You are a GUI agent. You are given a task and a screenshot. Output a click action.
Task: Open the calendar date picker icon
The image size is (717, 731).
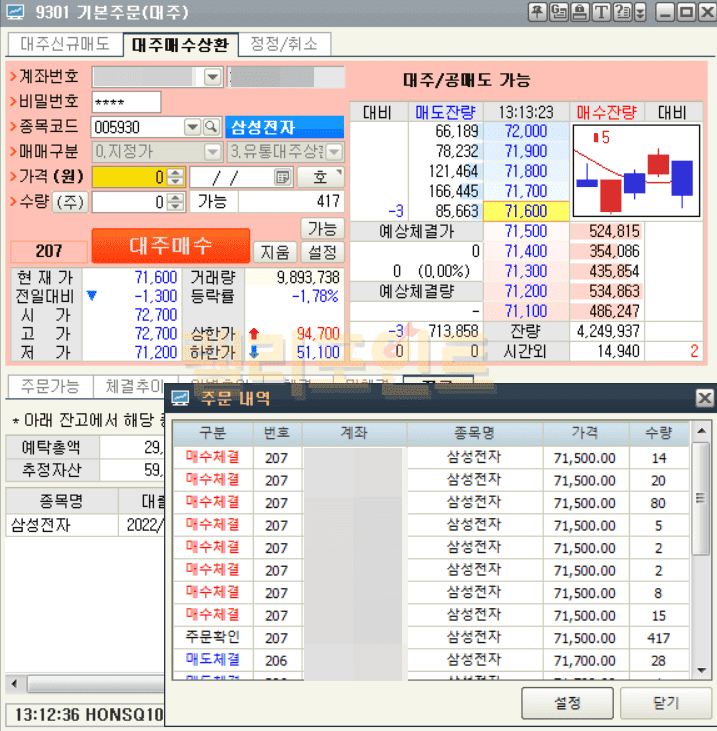(283, 177)
